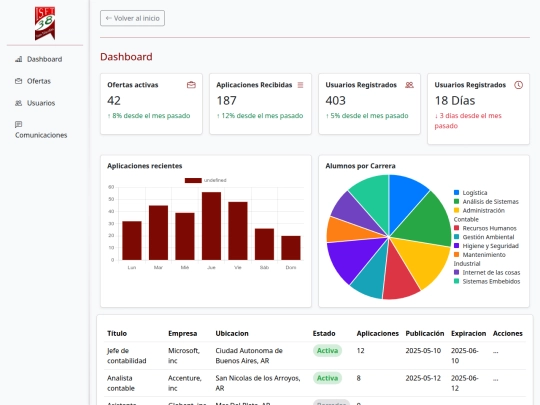Click the Título column header

click(117, 333)
